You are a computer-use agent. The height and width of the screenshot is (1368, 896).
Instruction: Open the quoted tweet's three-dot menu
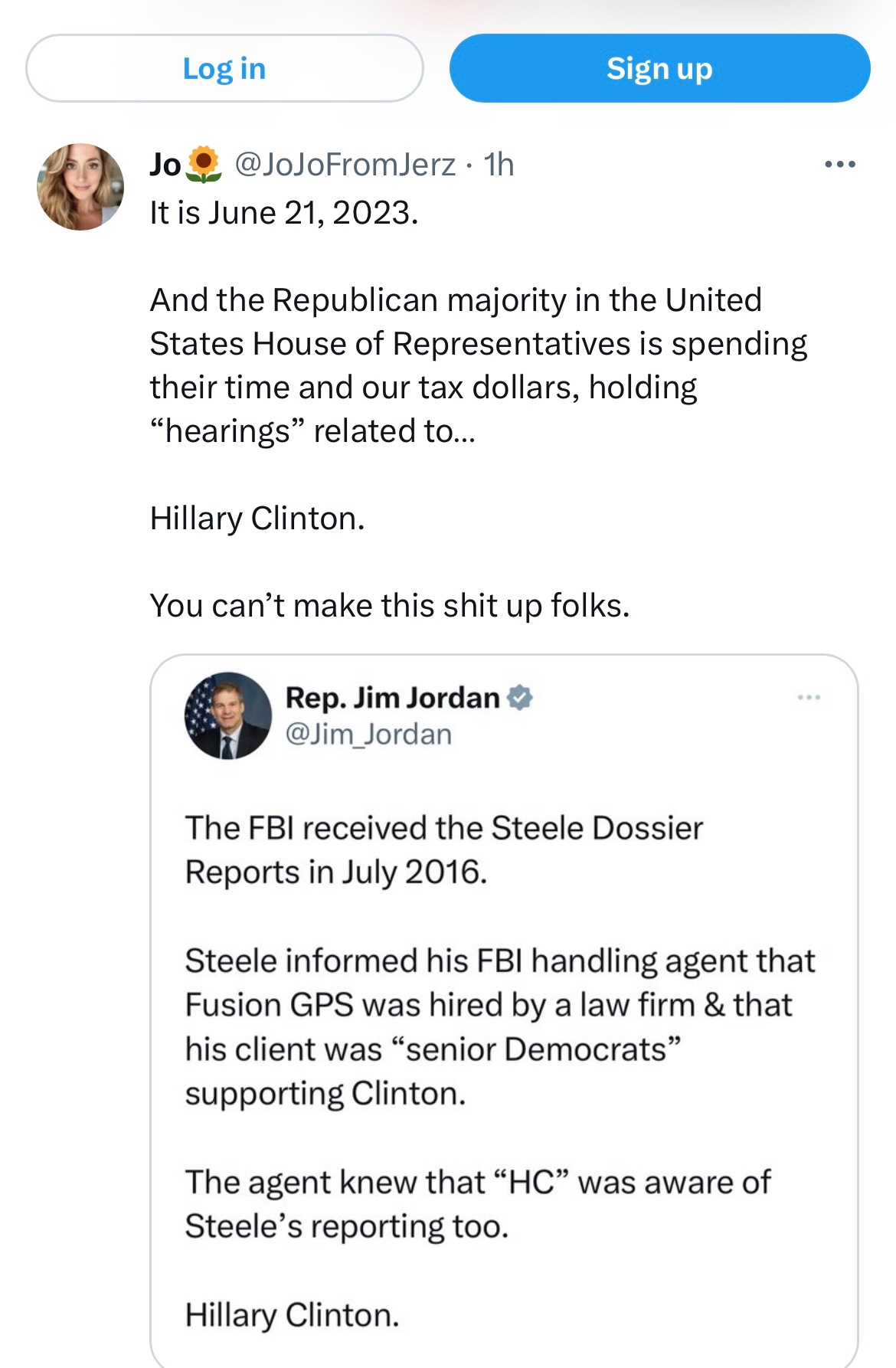(809, 698)
